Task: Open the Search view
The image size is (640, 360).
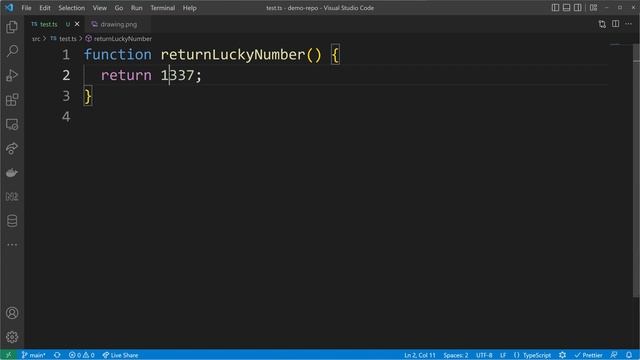Action: tap(12, 51)
